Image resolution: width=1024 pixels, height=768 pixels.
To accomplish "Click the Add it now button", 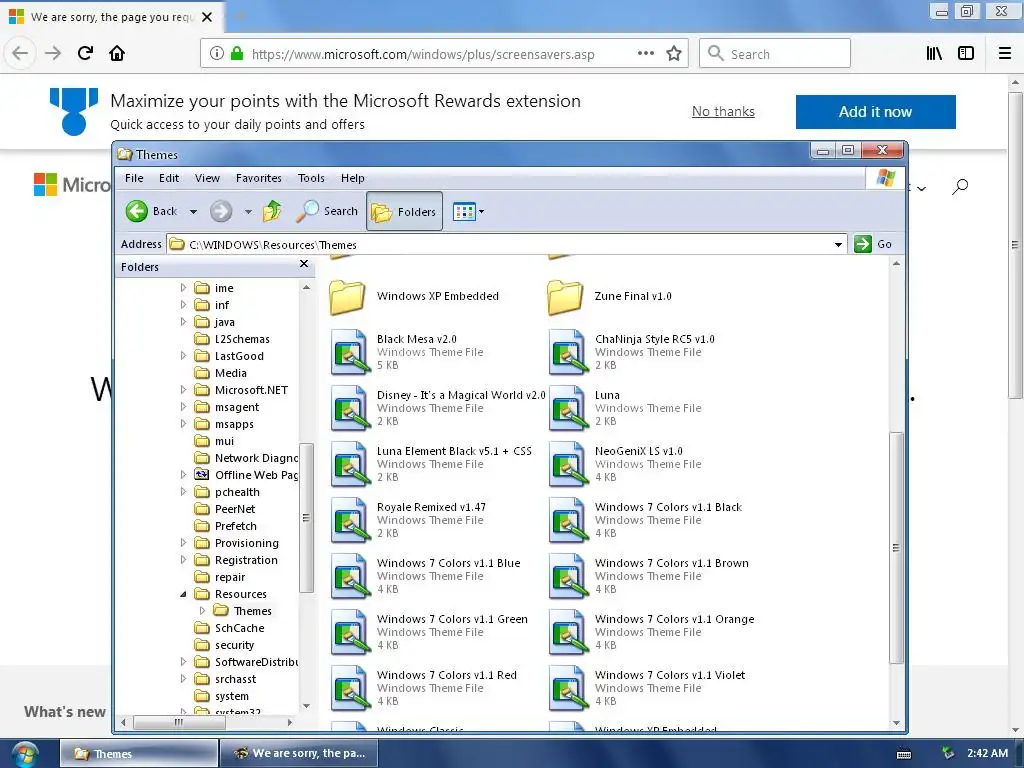I will [875, 112].
